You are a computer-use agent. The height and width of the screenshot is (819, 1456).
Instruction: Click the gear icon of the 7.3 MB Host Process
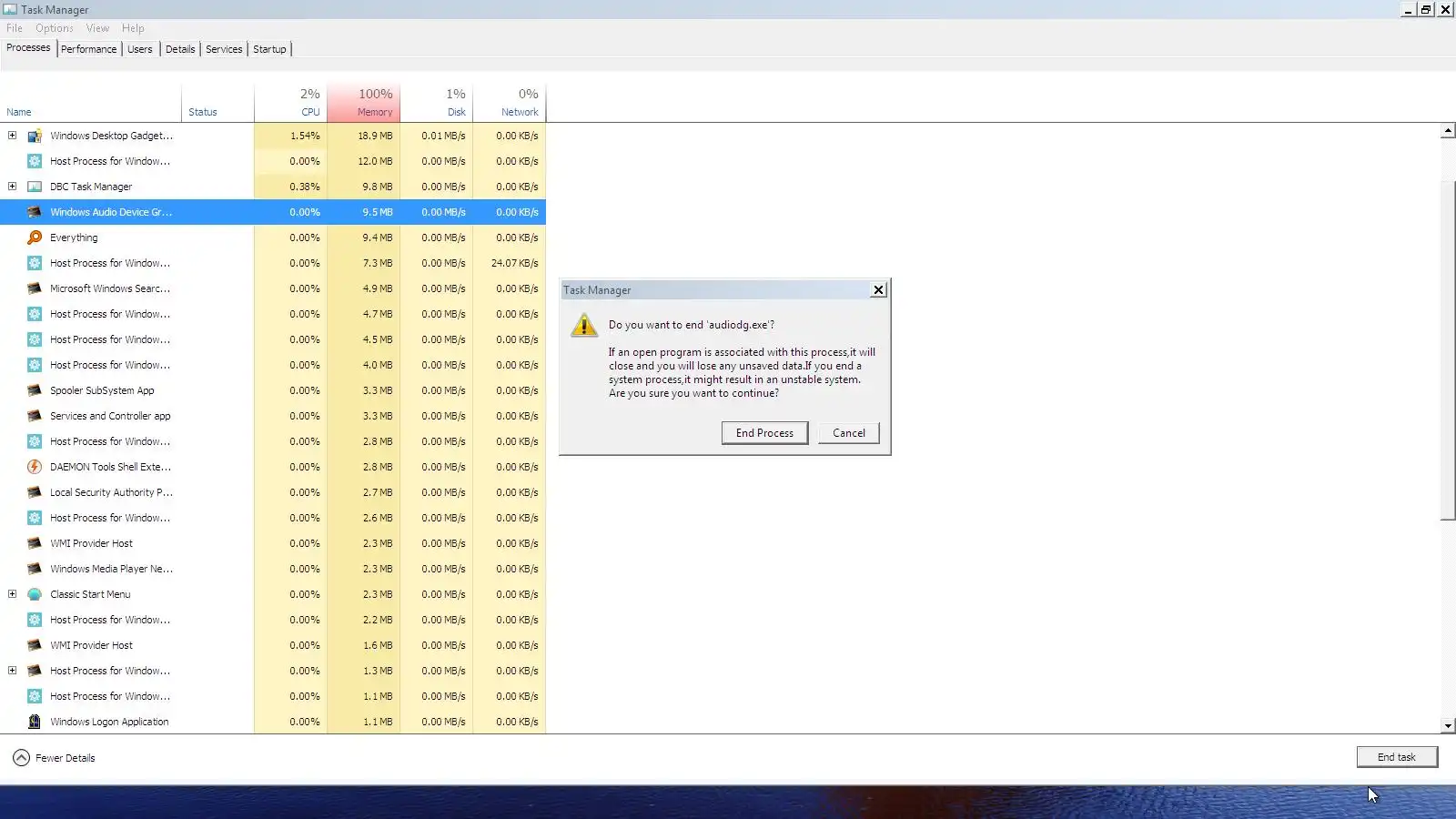pyautogui.click(x=35, y=263)
